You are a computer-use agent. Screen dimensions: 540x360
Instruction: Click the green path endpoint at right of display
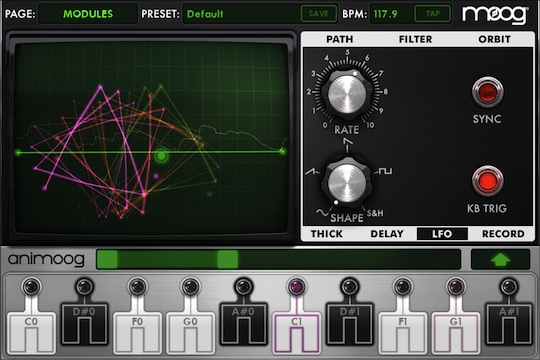coord(282,151)
